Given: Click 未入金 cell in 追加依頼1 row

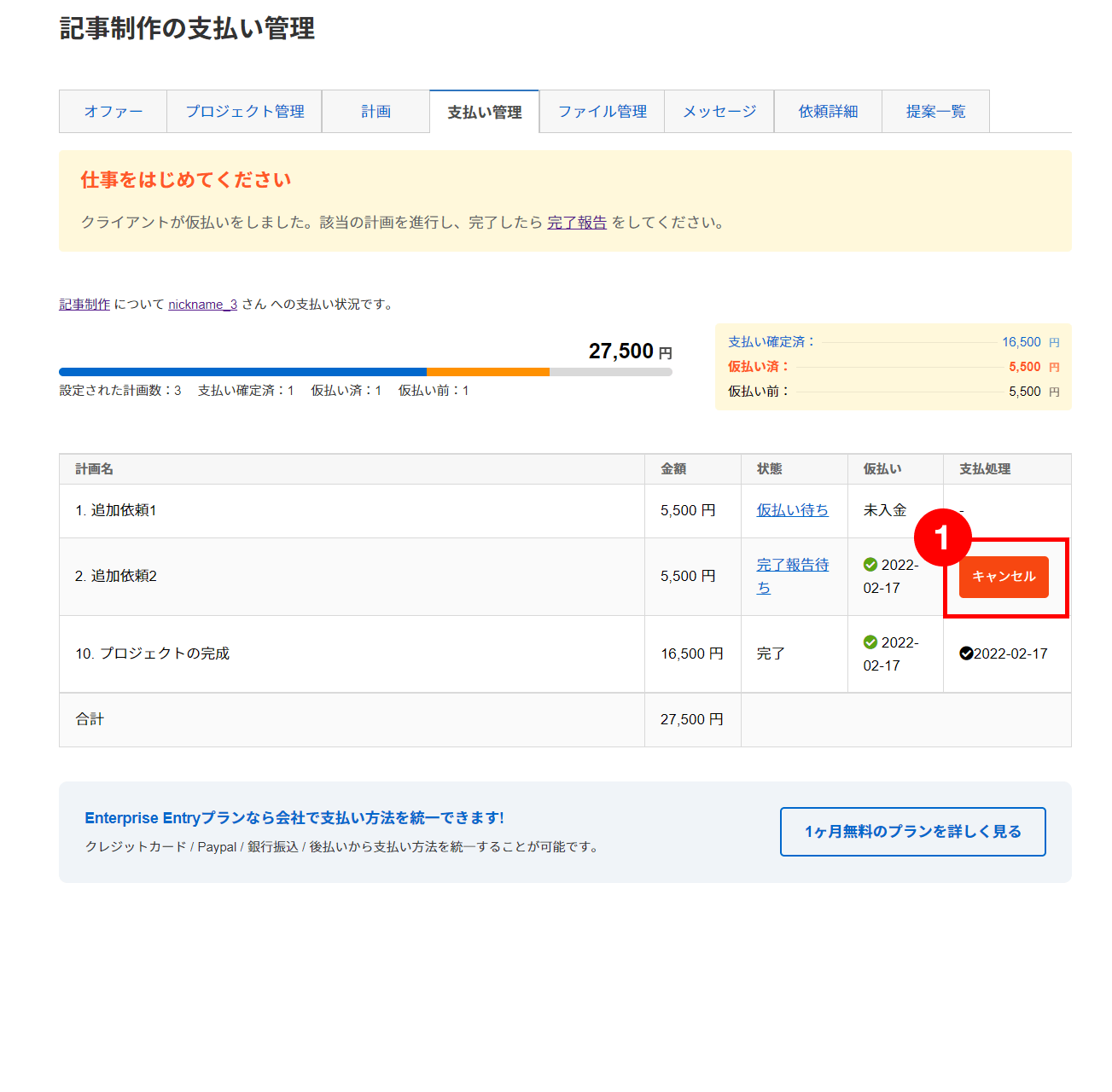Looking at the screenshot, I should pos(885,510).
